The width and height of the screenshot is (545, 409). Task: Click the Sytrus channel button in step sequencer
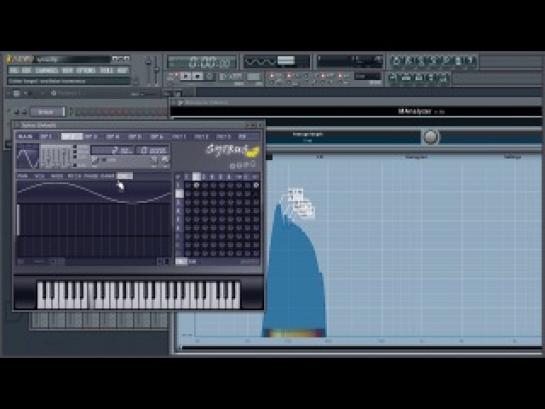click(x=47, y=112)
